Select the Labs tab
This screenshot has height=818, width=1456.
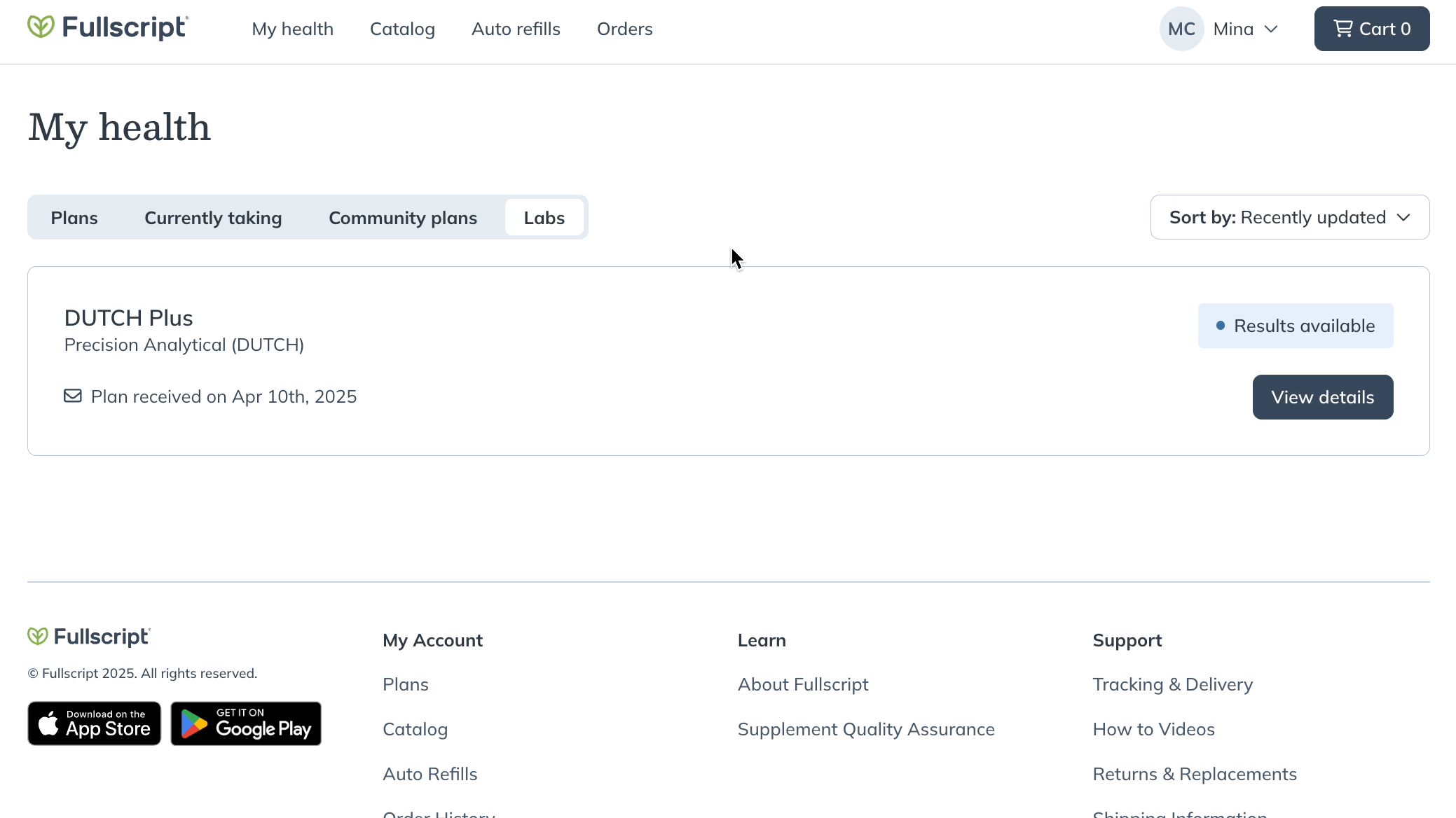[x=544, y=218]
